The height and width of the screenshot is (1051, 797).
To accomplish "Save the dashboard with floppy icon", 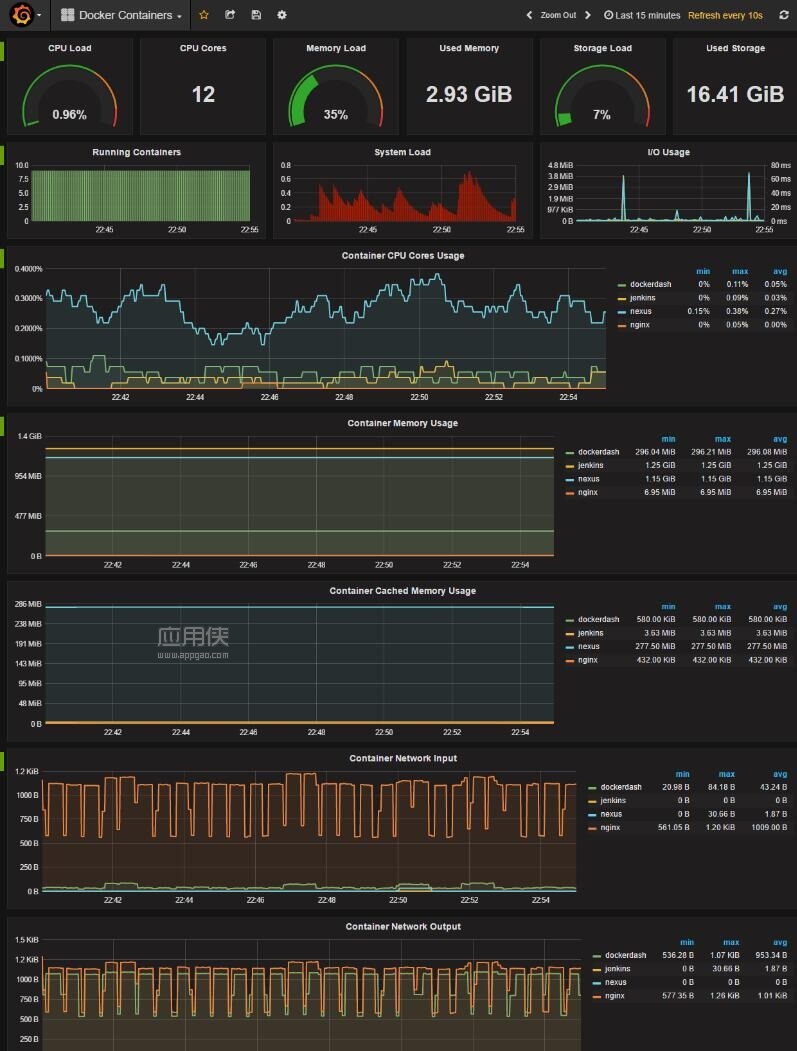I will [256, 15].
